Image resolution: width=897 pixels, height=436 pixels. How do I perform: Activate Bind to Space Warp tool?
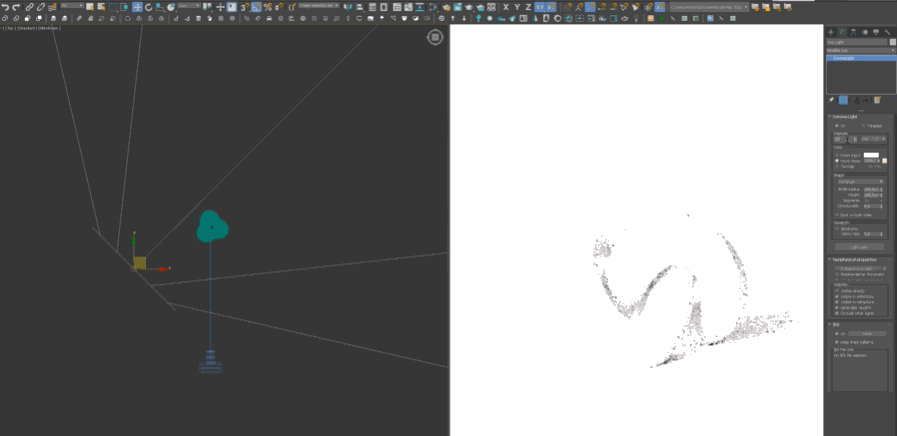(52, 7)
